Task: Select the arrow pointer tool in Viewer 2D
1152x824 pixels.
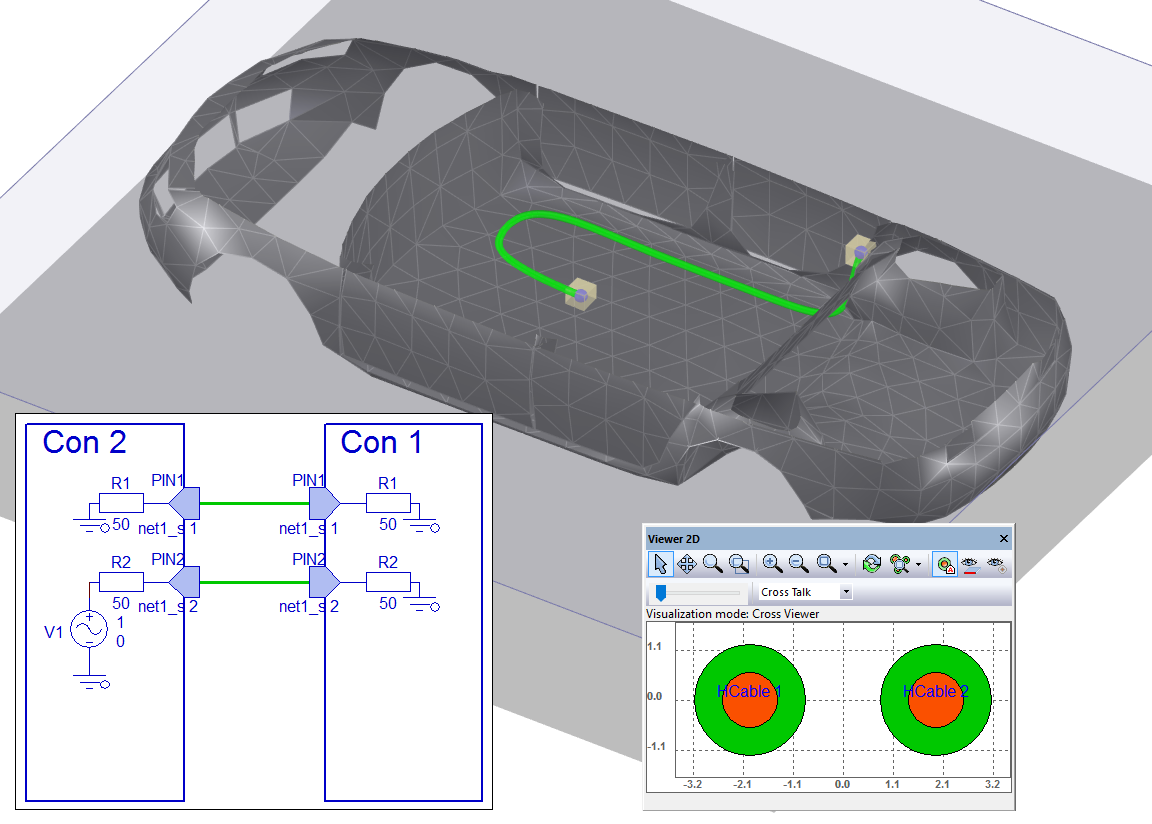Action: [x=661, y=564]
